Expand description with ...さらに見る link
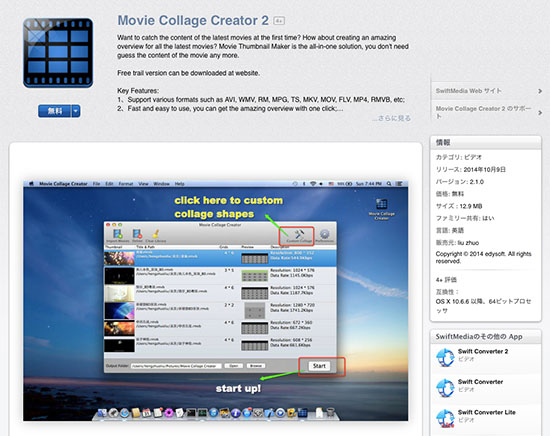The height and width of the screenshot is (436, 550). pos(391,118)
